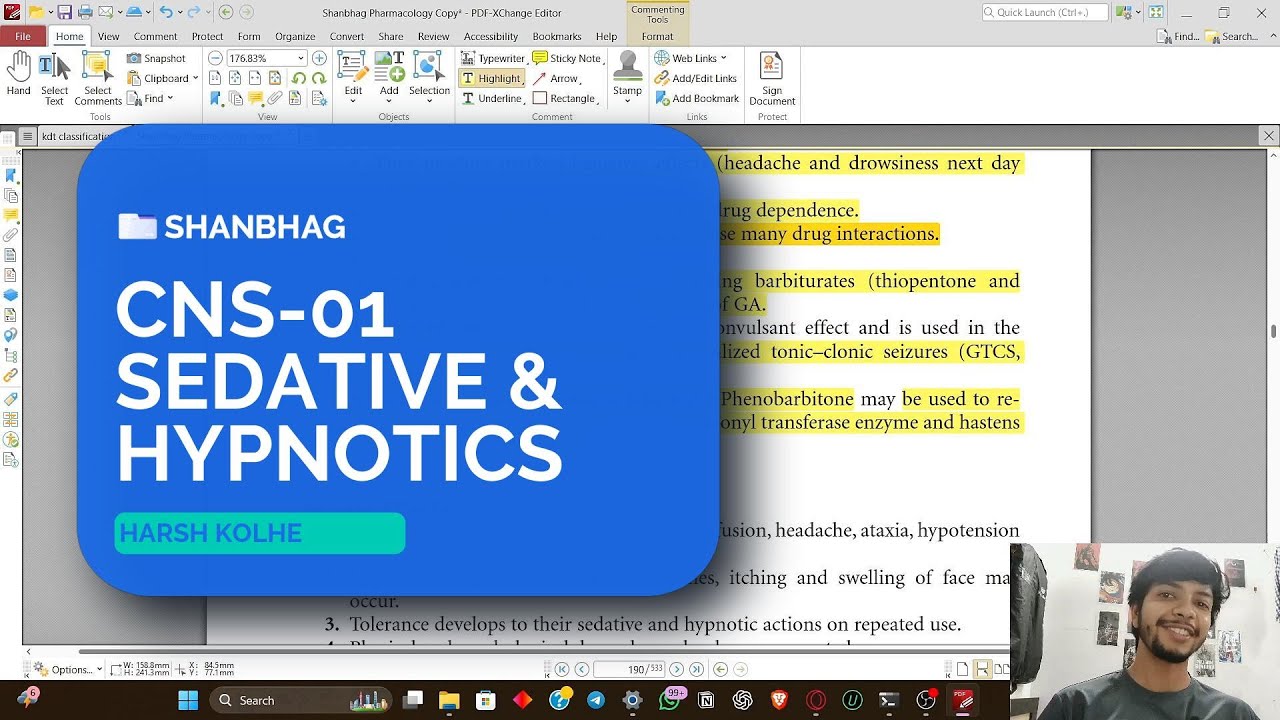The height and width of the screenshot is (720, 1280).
Task: Open the Format commenting tools tab
Action: pyautogui.click(x=657, y=36)
